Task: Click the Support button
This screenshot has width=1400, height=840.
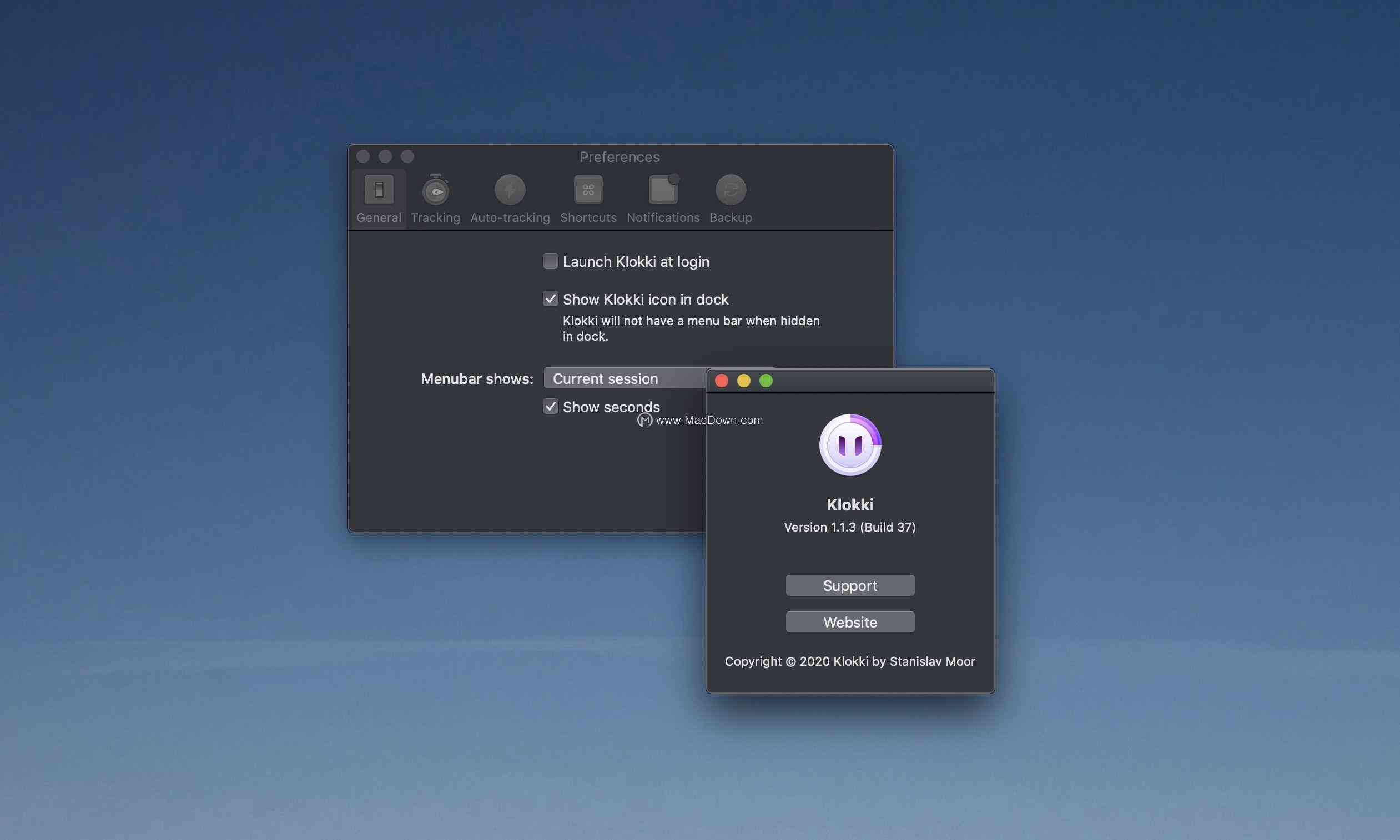Action: pos(850,585)
